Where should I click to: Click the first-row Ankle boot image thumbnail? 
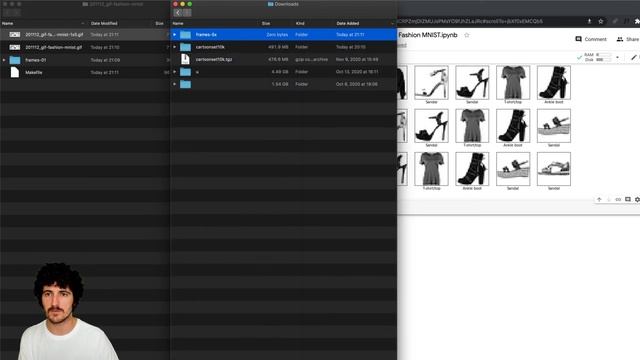coord(554,82)
